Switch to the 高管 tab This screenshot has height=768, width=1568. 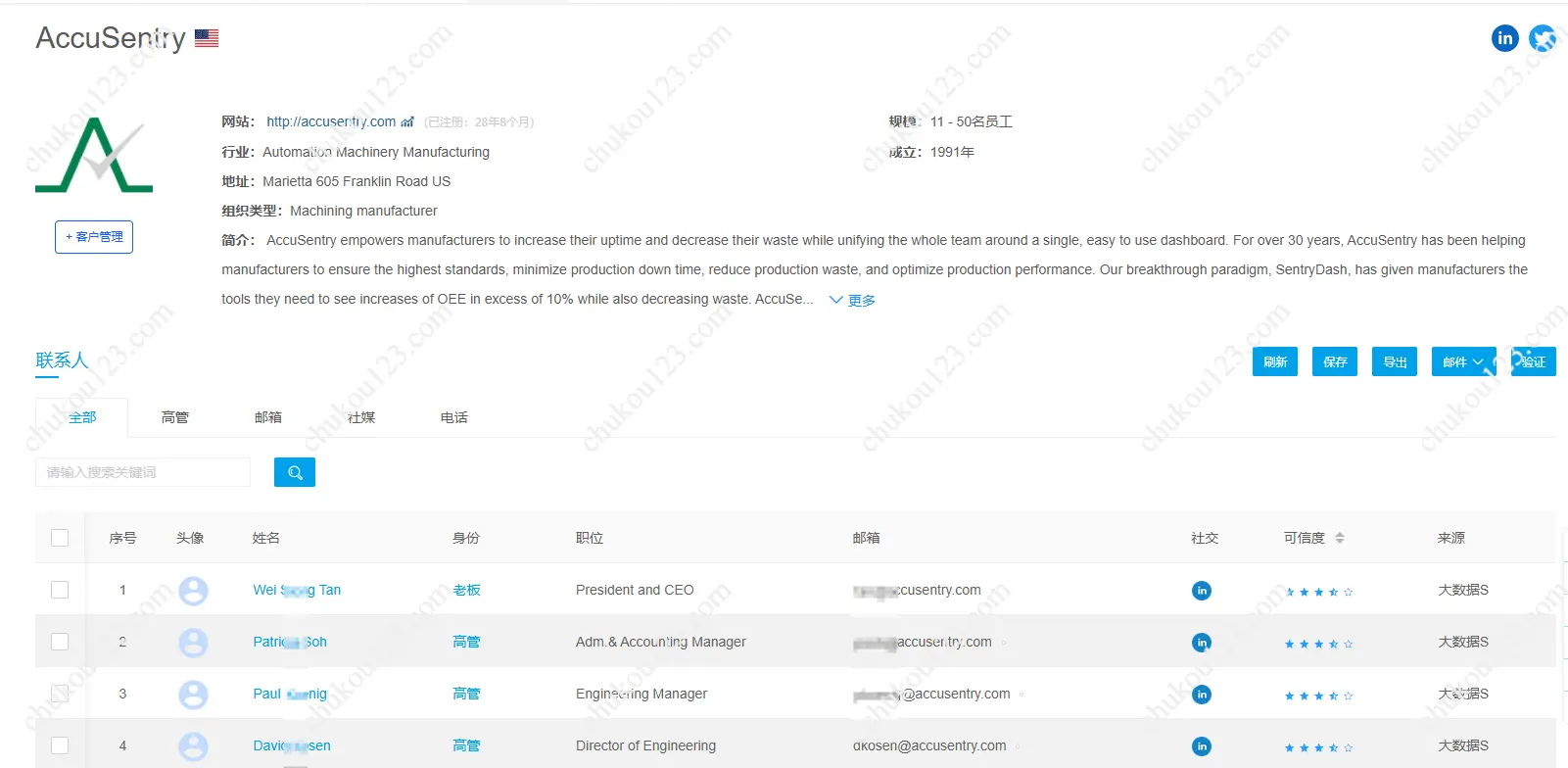tap(175, 417)
